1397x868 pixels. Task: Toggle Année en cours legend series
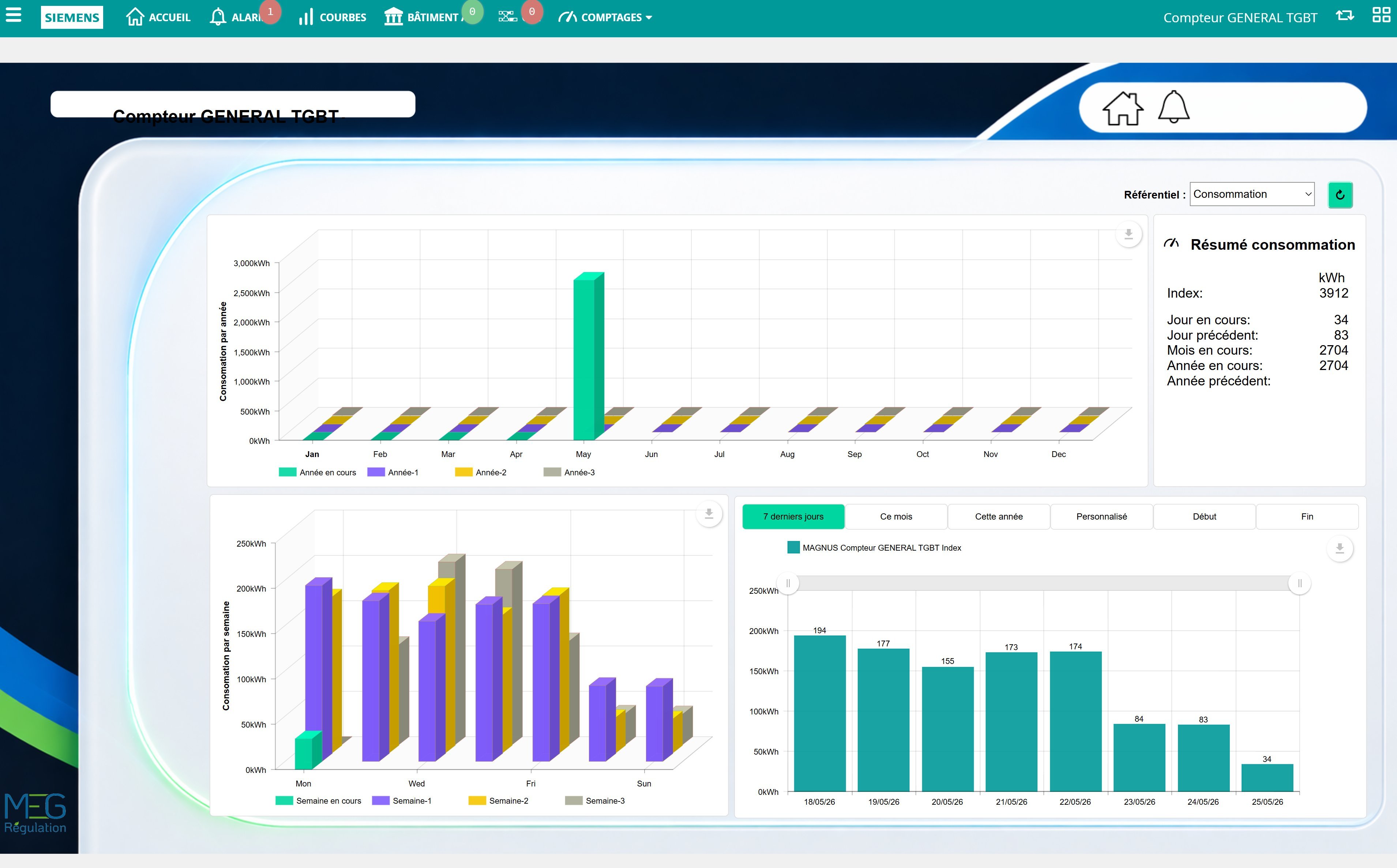coord(318,472)
